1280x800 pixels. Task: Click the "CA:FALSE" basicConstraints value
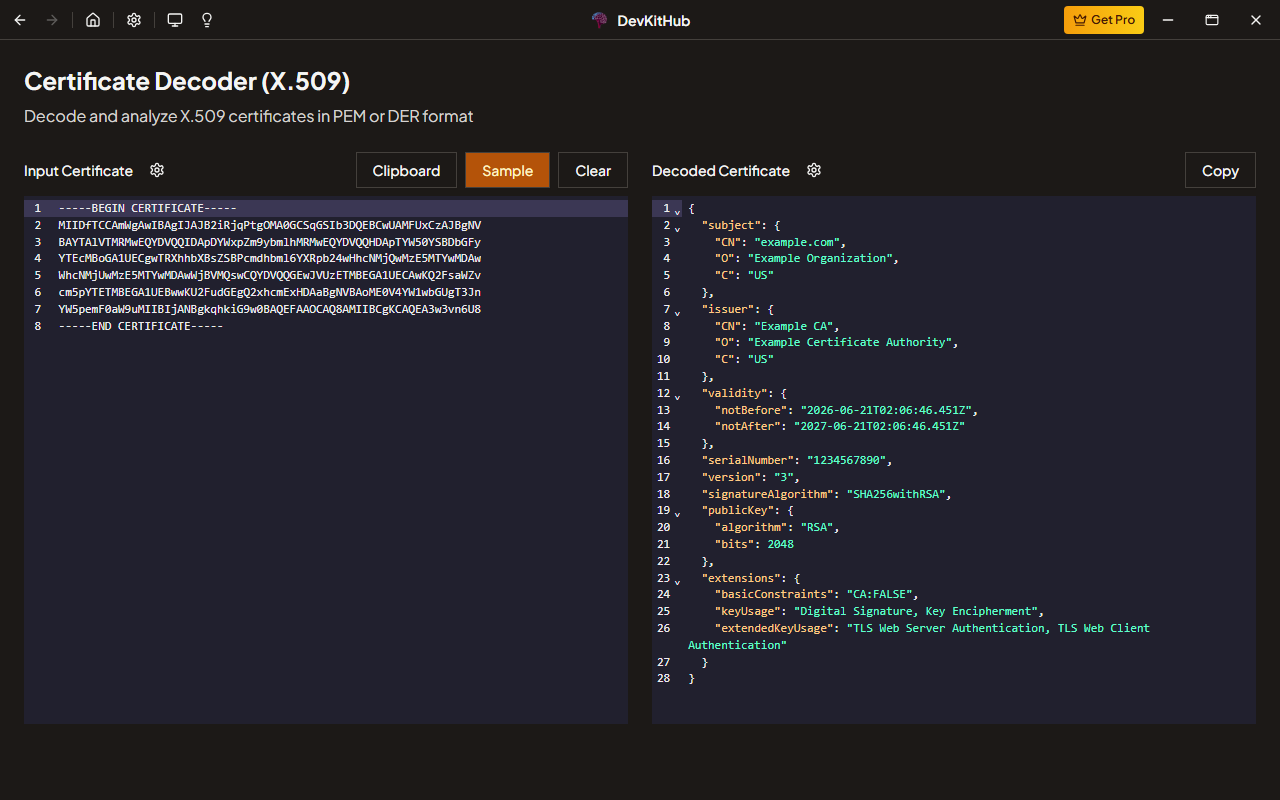880,594
